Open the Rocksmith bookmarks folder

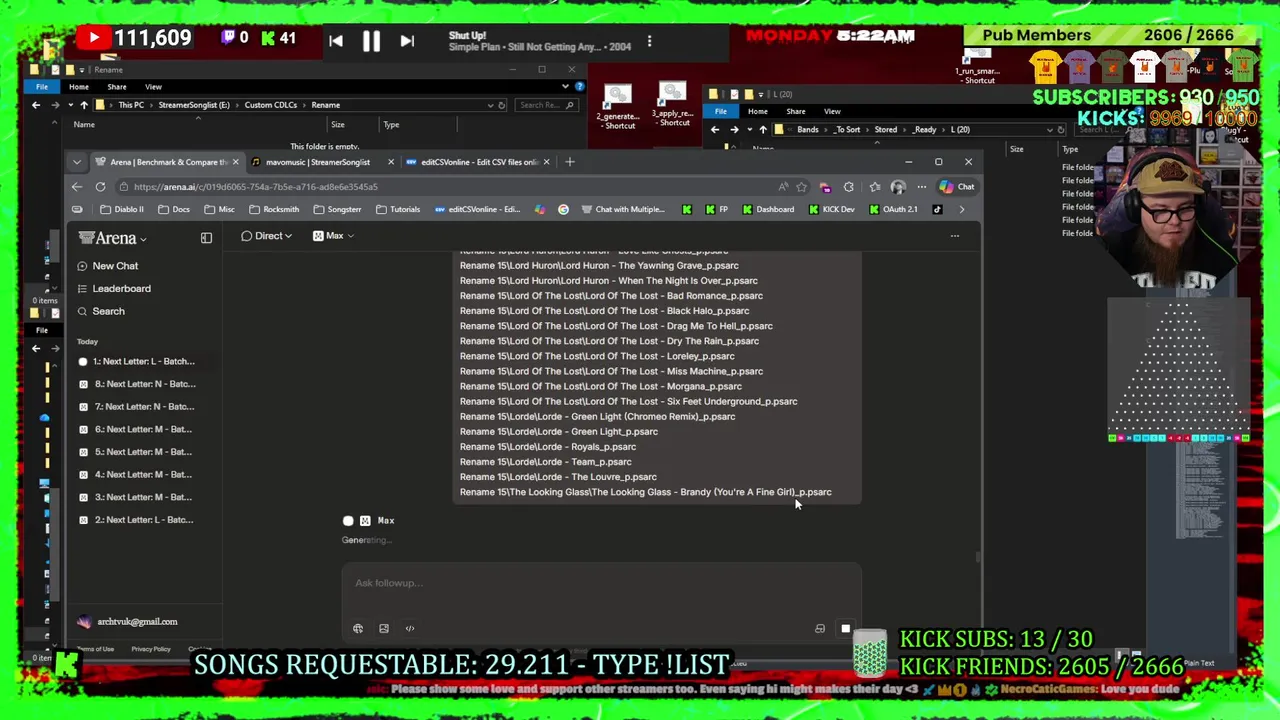click(x=274, y=210)
